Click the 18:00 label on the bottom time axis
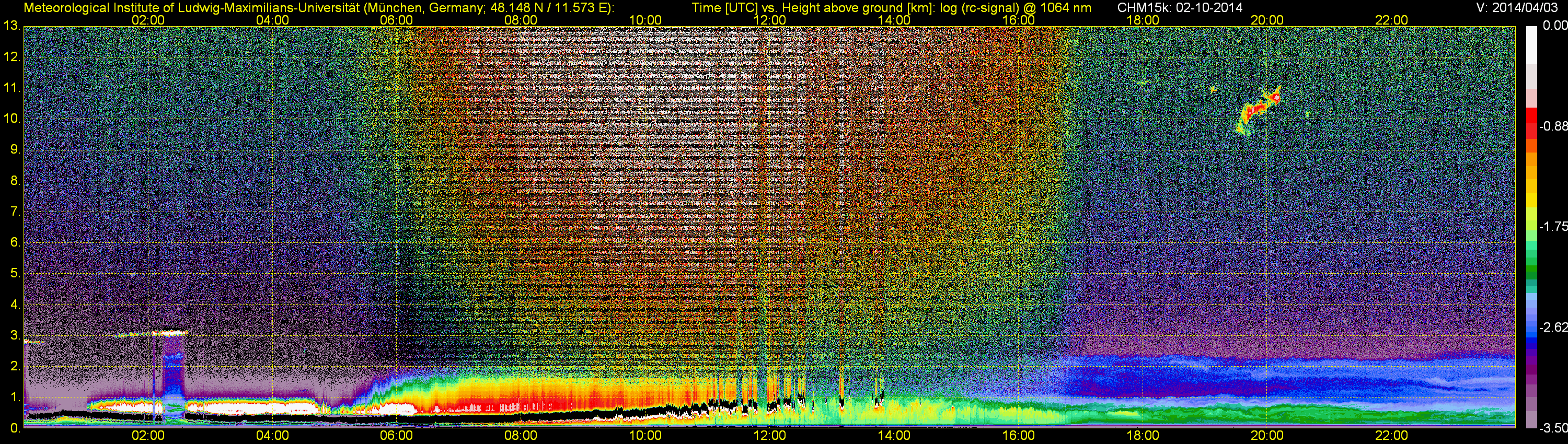This screenshot has height=444, width=1568. tap(1143, 436)
